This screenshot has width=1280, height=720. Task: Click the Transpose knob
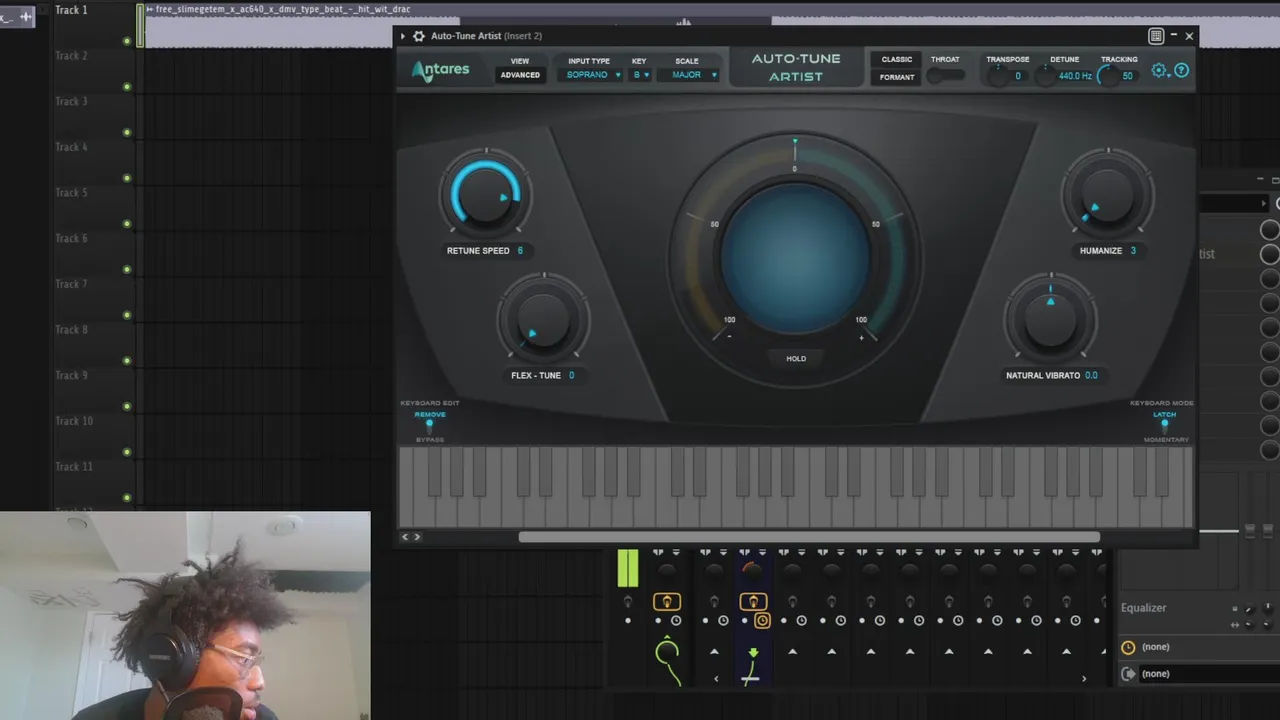pyautogui.click(x=998, y=76)
